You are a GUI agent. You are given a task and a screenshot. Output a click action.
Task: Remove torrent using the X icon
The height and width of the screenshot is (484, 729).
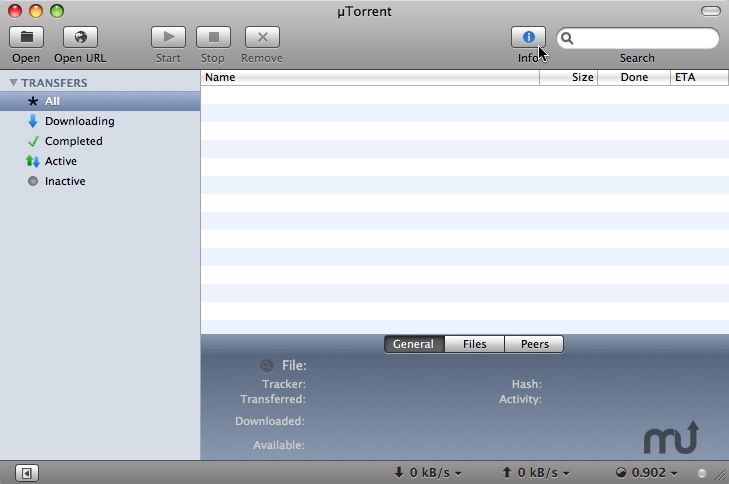tap(262, 37)
